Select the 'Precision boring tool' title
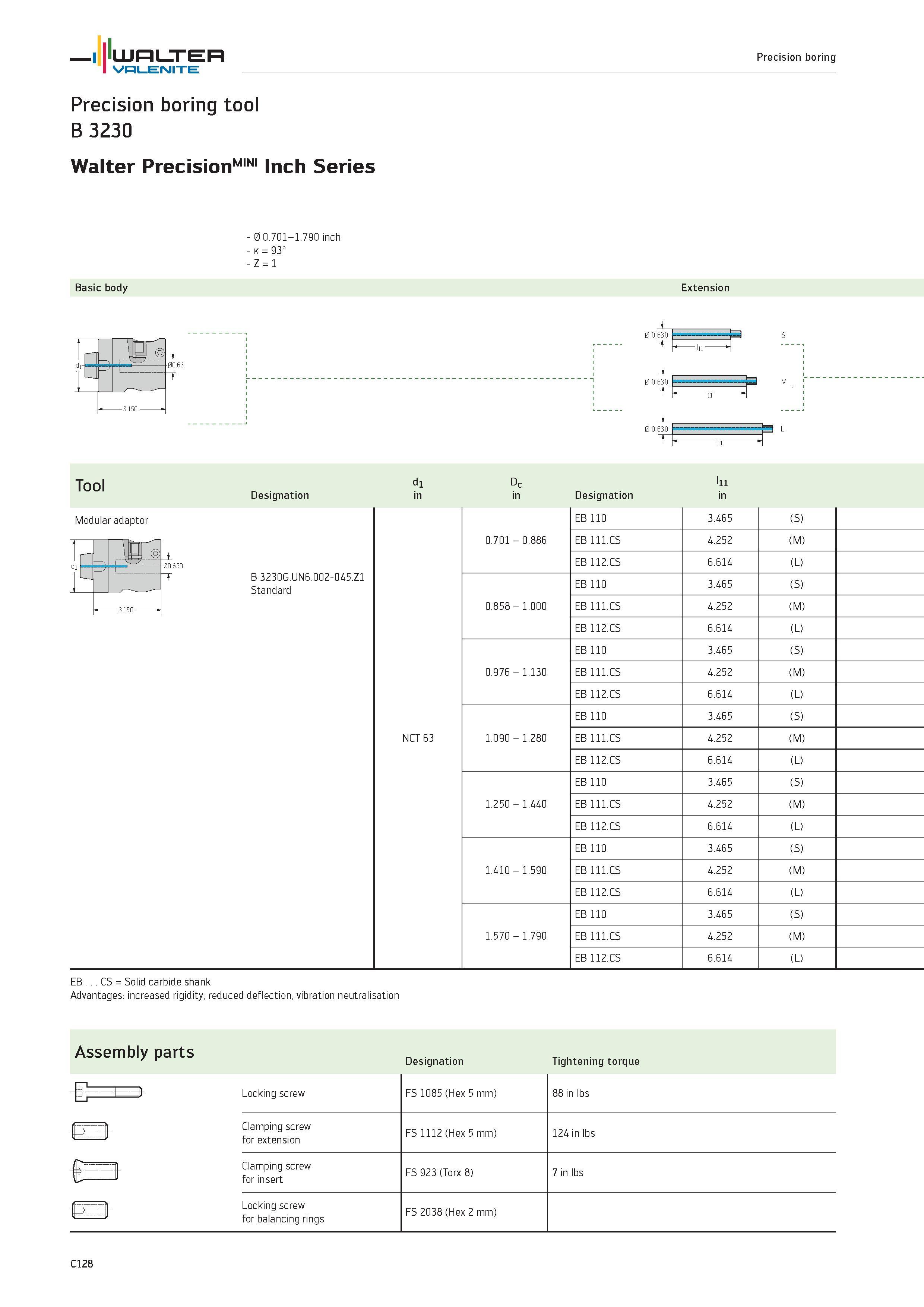Image resolution: width=924 pixels, height=1307 pixels. tap(165, 105)
